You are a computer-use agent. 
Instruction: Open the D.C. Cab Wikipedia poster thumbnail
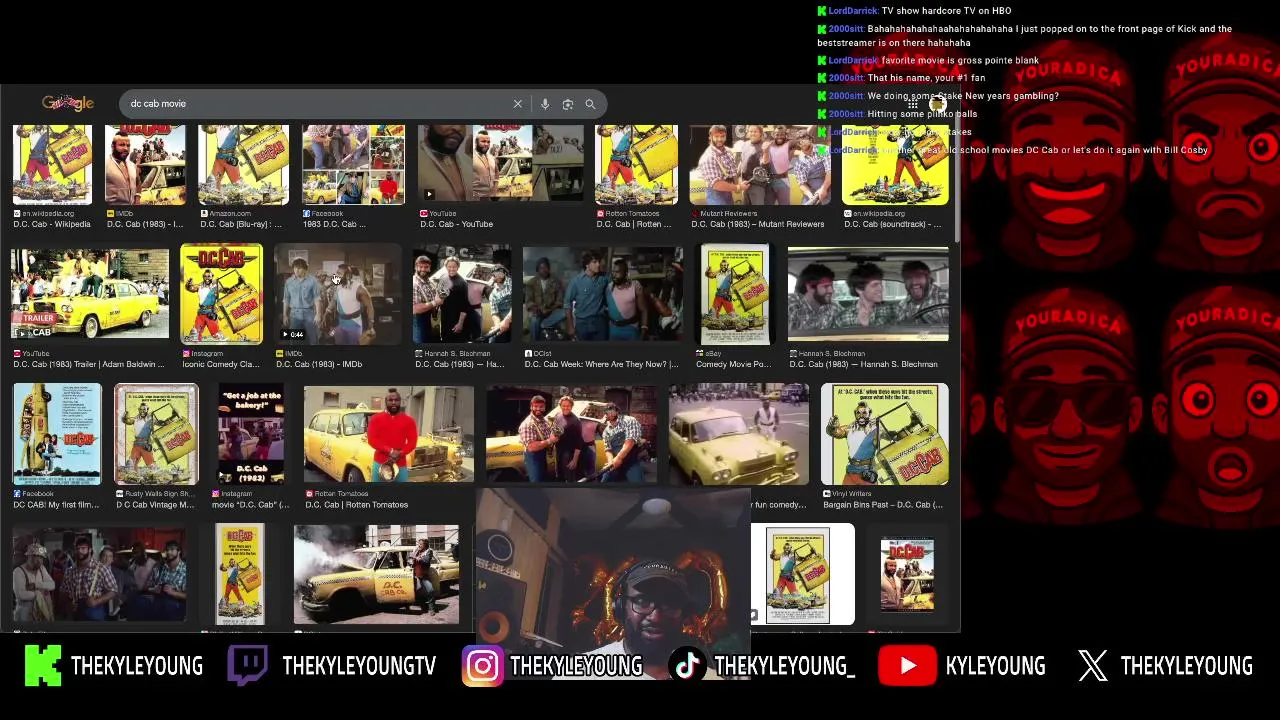pos(52,165)
